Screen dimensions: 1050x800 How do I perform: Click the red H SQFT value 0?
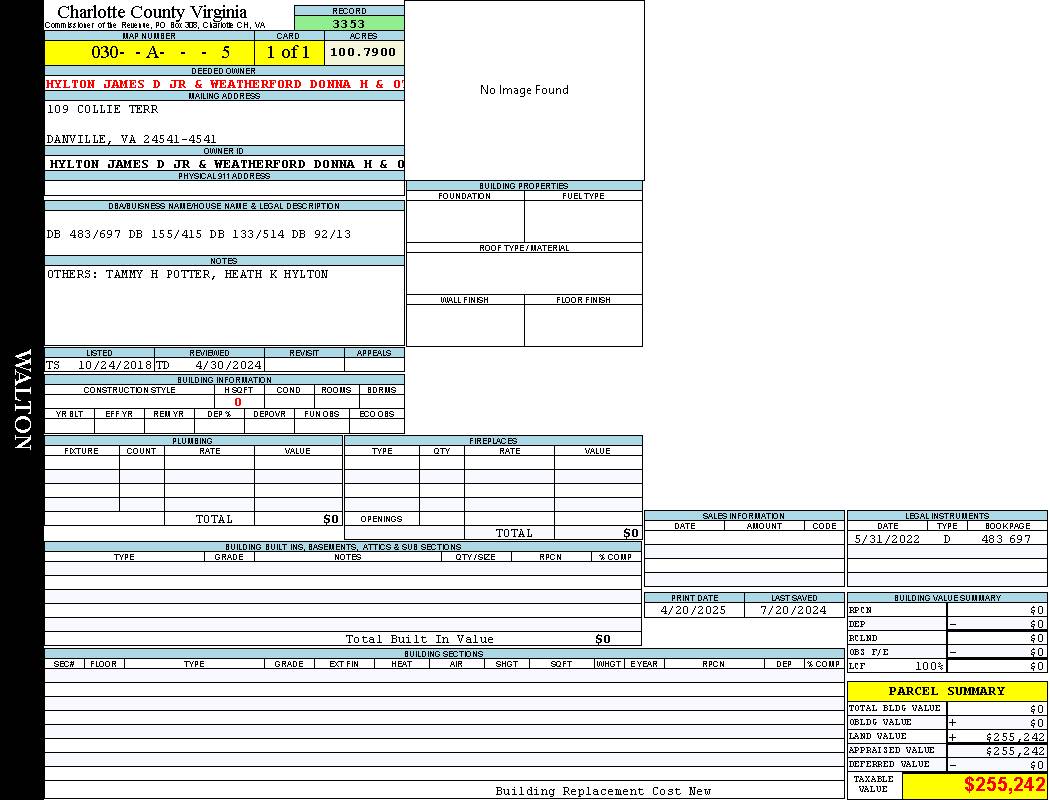coord(238,402)
